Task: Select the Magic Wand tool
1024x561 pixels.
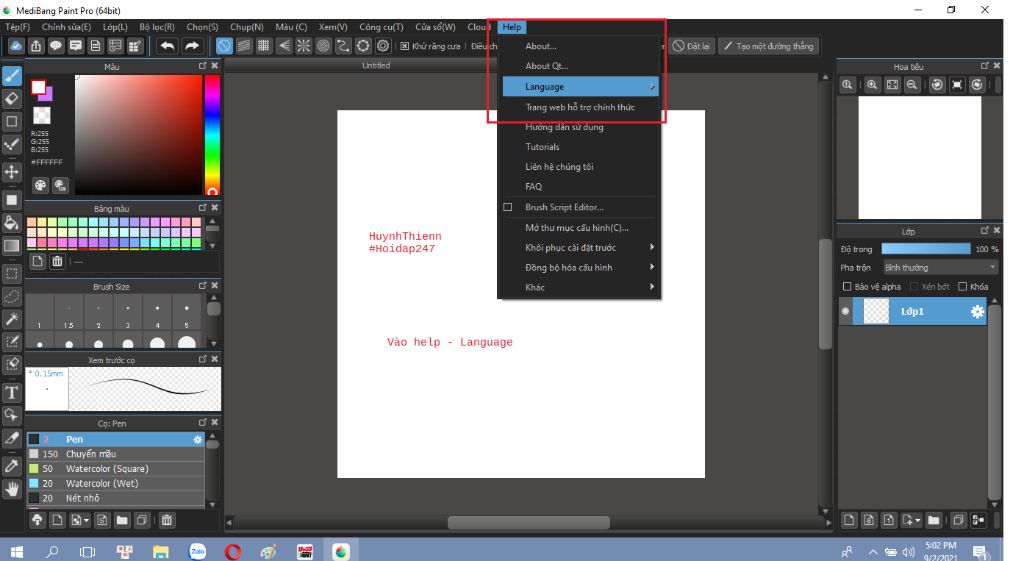Action: pyautogui.click(x=12, y=319)
